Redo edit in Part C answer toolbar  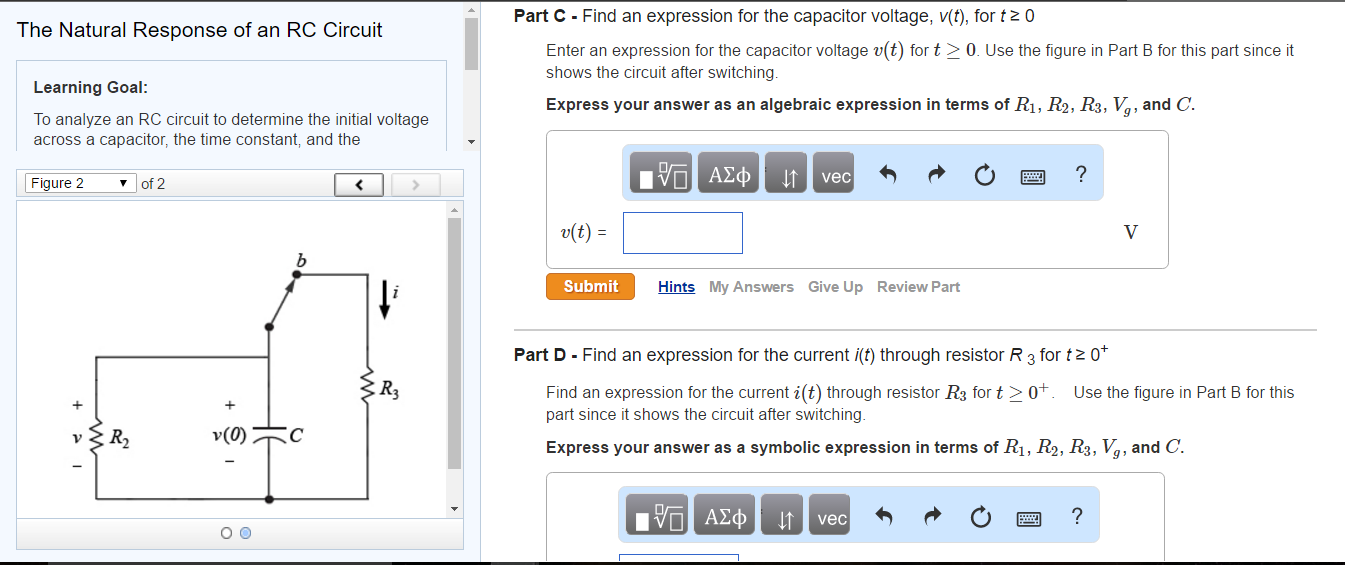(936, 176)
